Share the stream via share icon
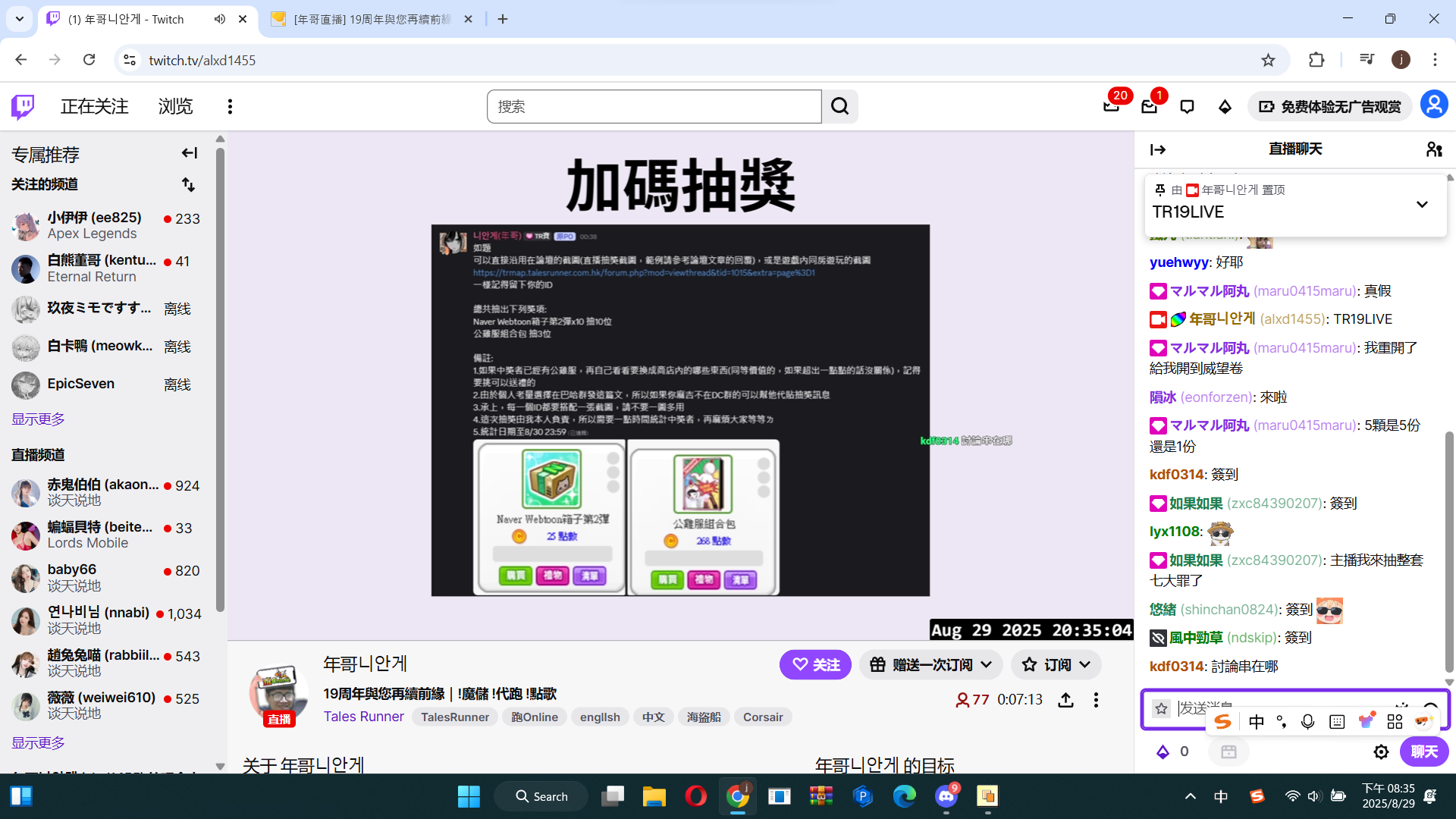The height and width of the screenshot is (819, 1456). (1065, 700)
